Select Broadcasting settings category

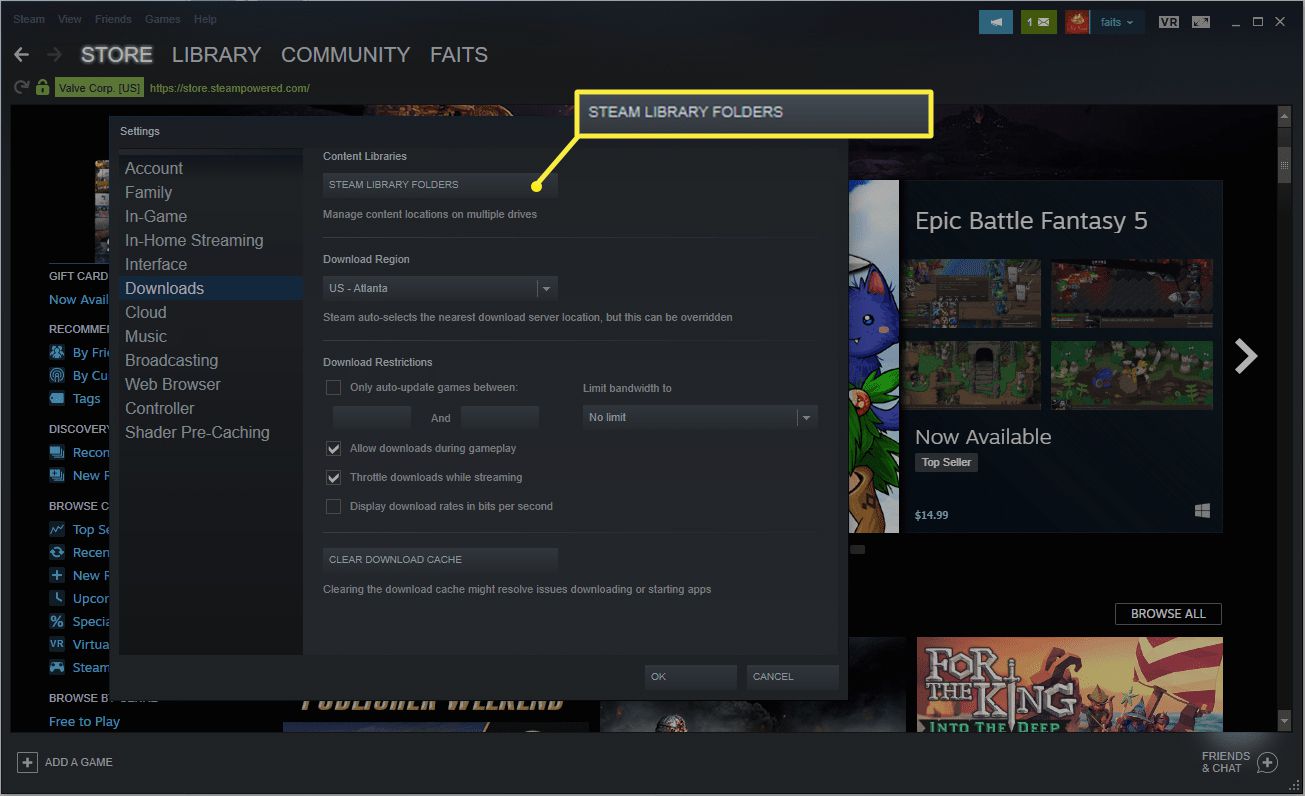(x=211, y=360)
